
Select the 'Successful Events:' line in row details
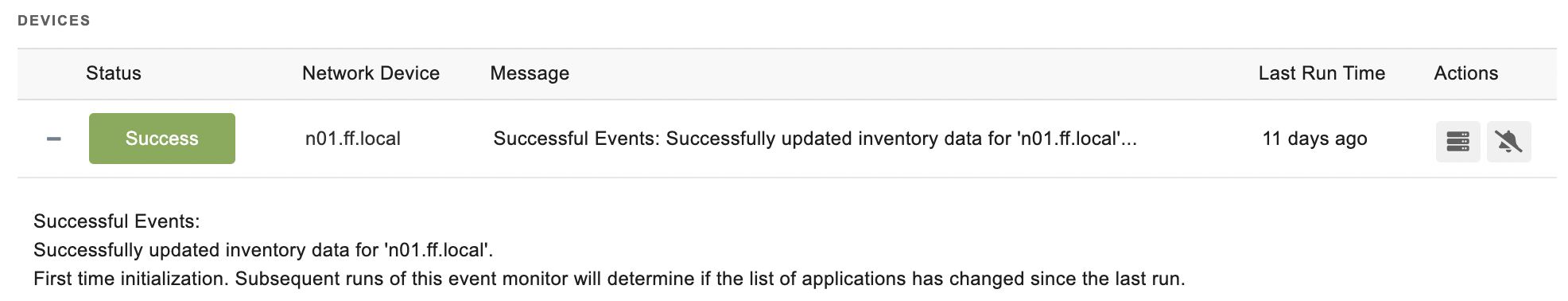pos(117,221)
